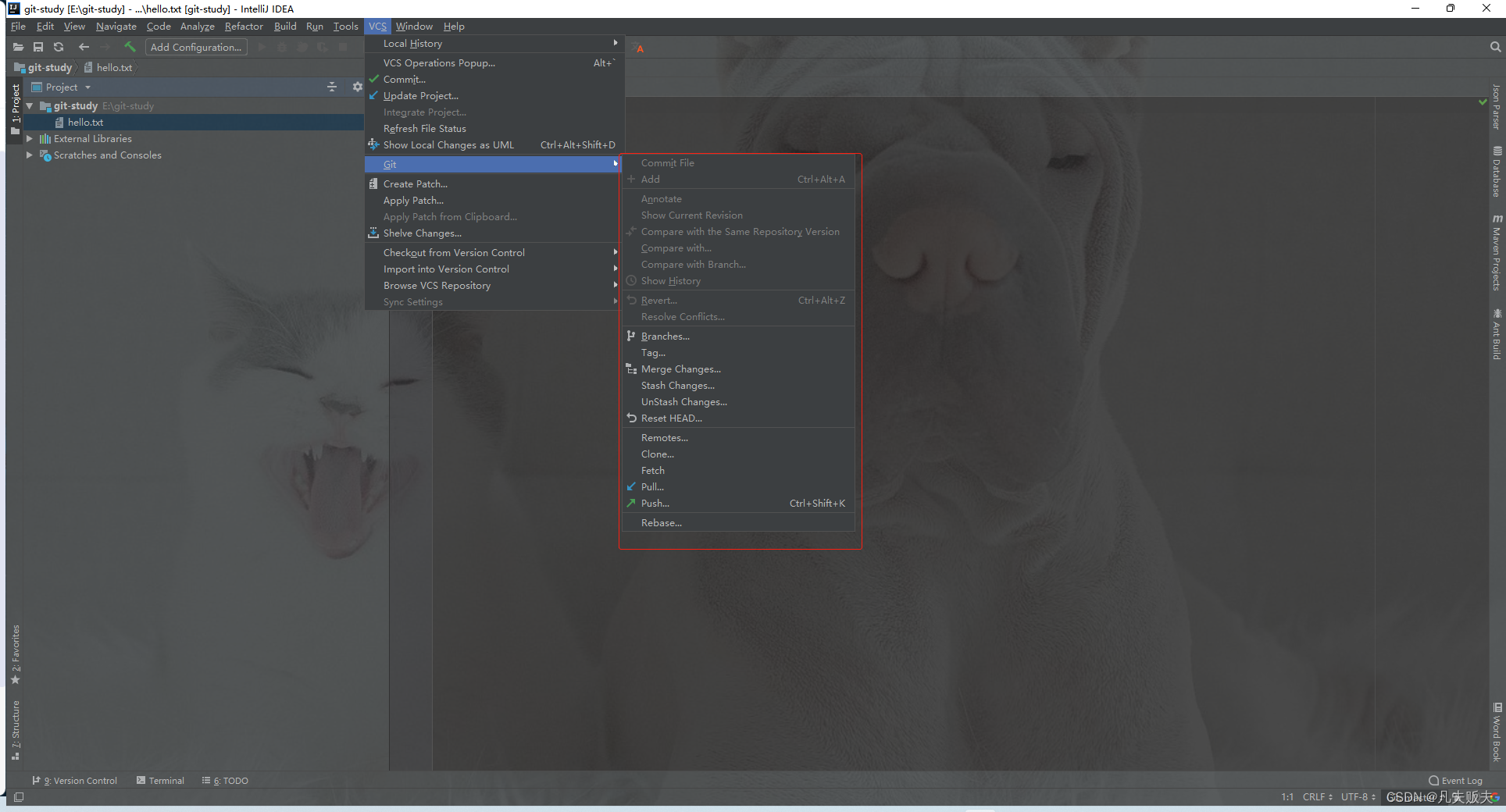Choose Pull... in Git submenu
This screenshot has width=1506, height=812.
[x=738, y=486]
